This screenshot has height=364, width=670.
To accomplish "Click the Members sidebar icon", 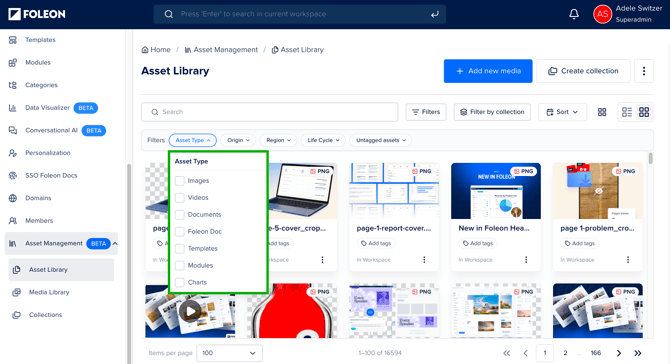I will pos(13,221).
